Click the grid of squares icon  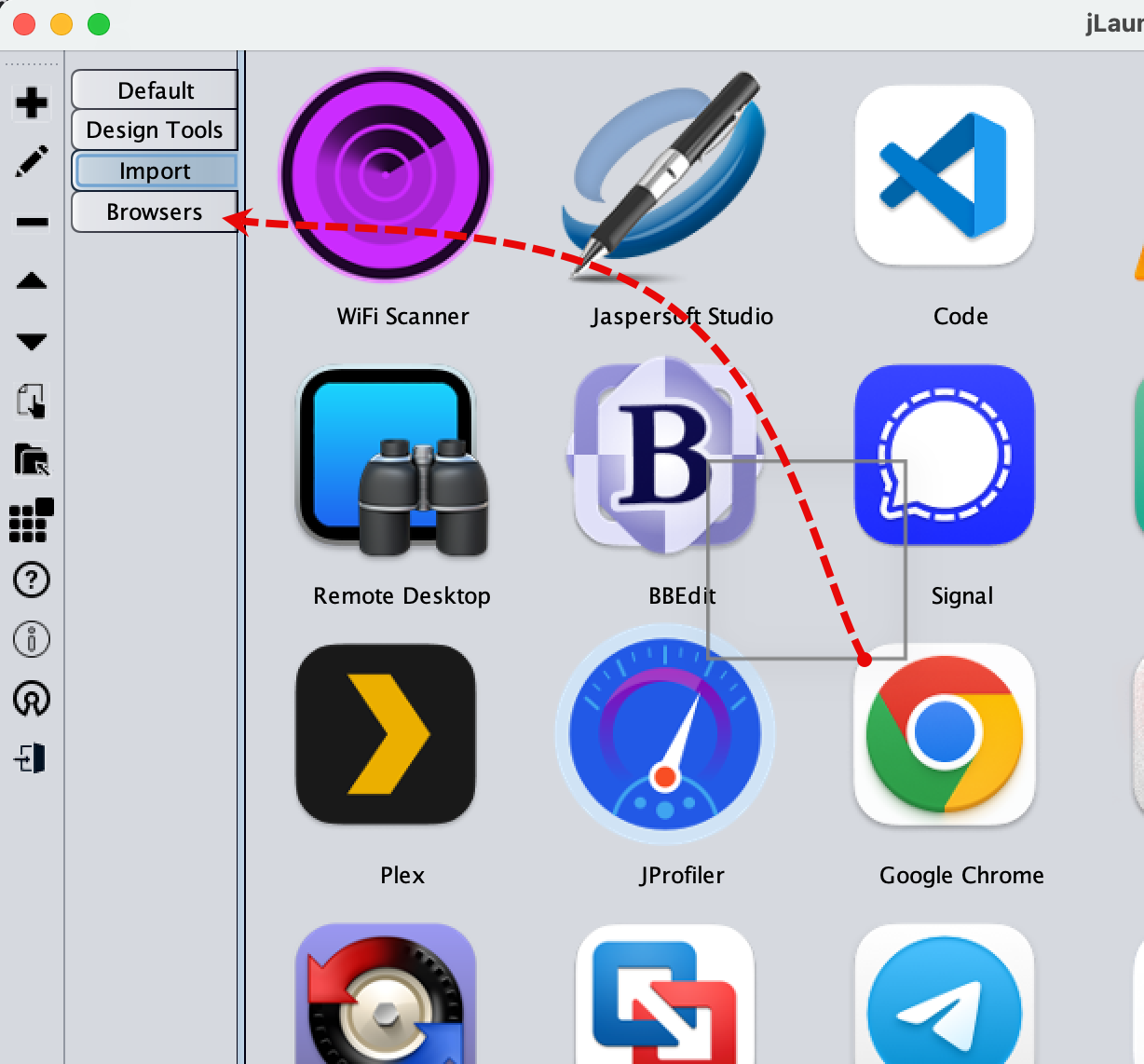pos(32,520)
